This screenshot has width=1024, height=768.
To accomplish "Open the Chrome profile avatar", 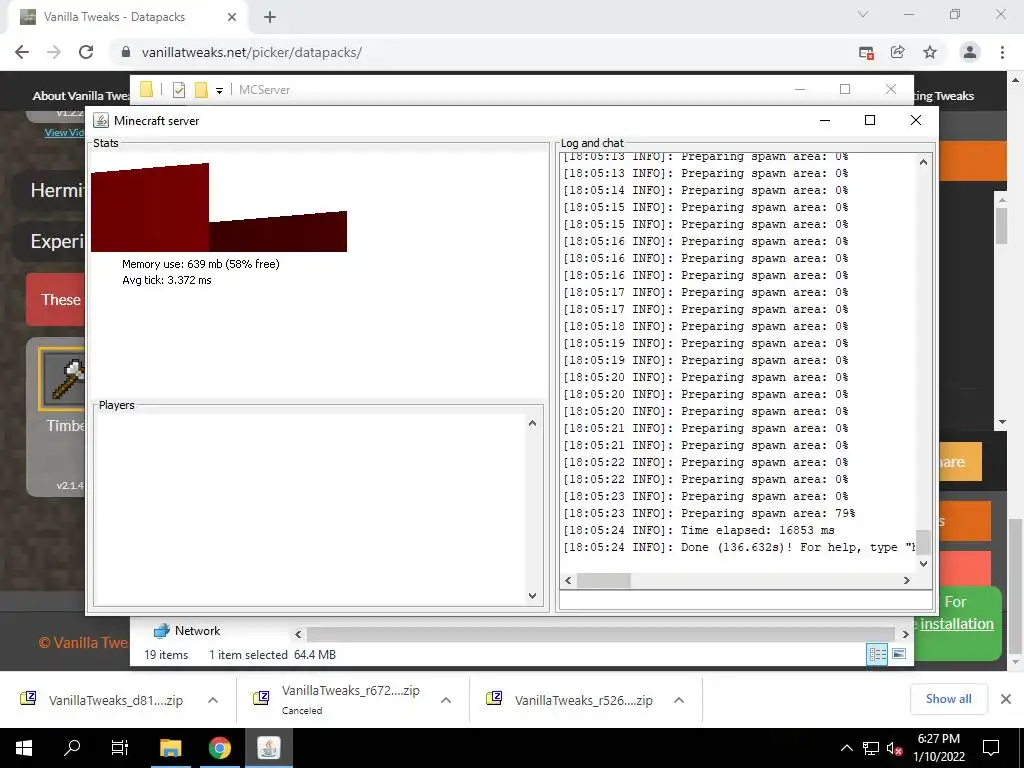I will 970,52.
